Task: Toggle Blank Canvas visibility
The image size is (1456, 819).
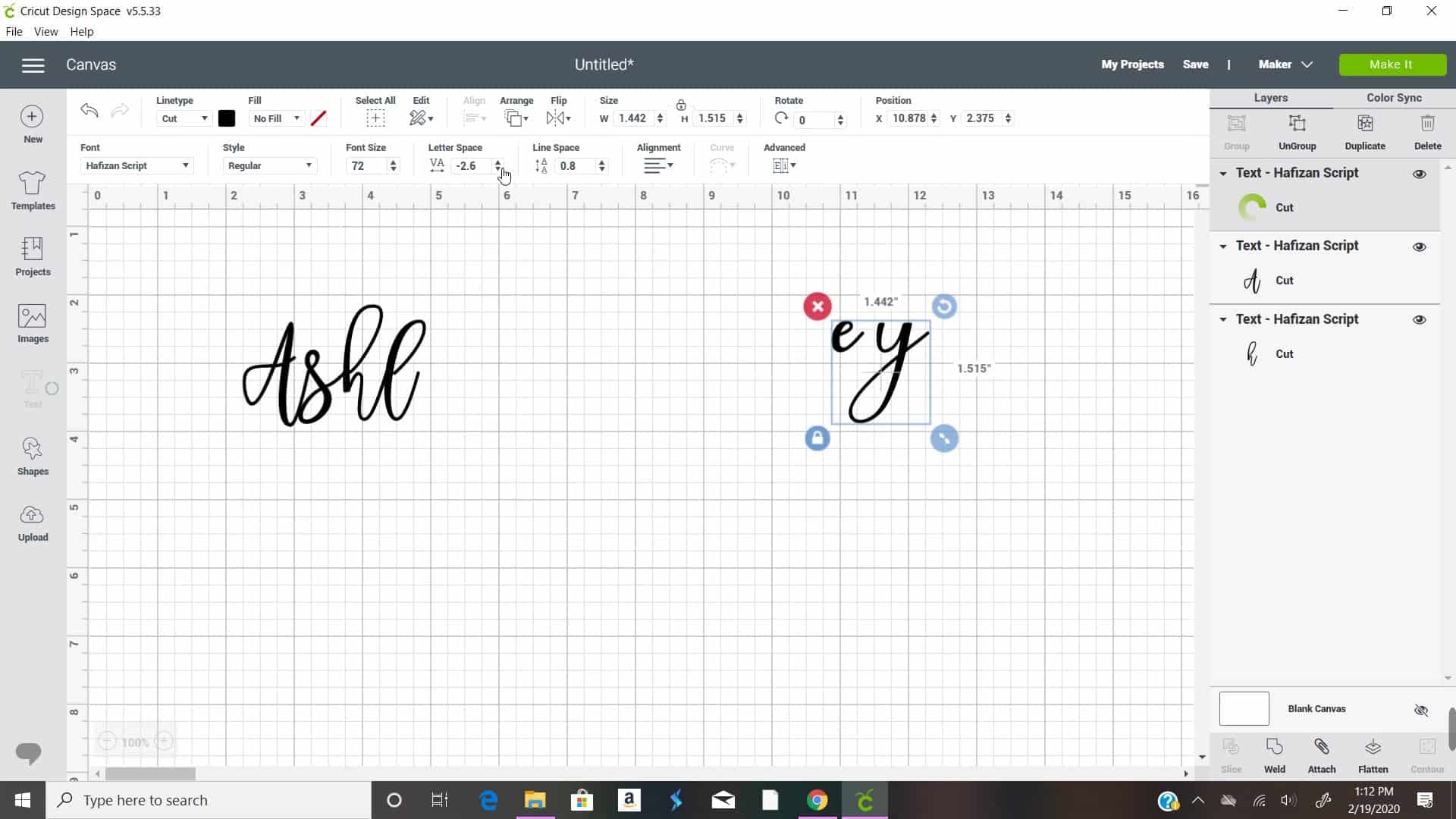Action: [x=1421, y=710]
